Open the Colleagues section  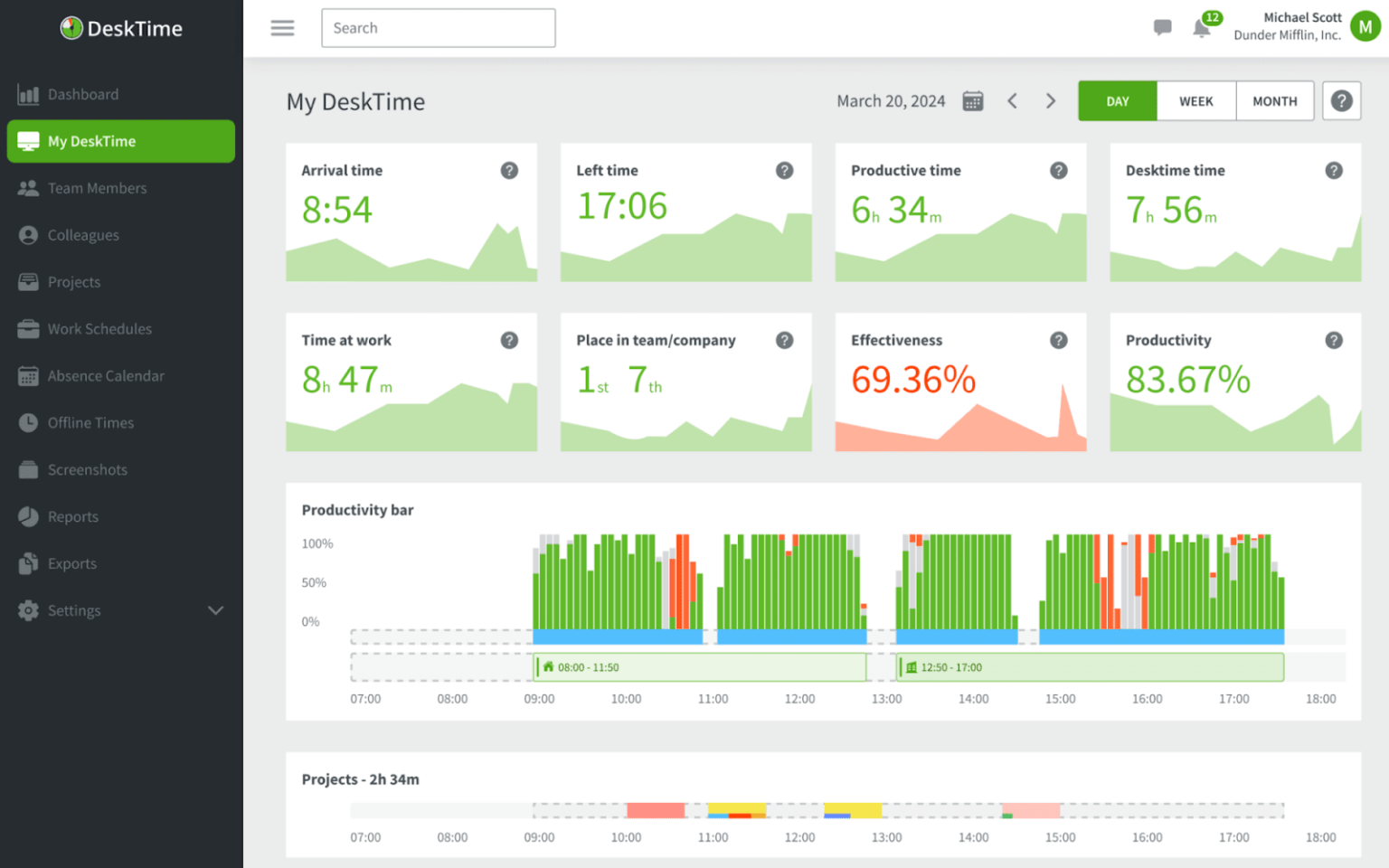(81, 235)
